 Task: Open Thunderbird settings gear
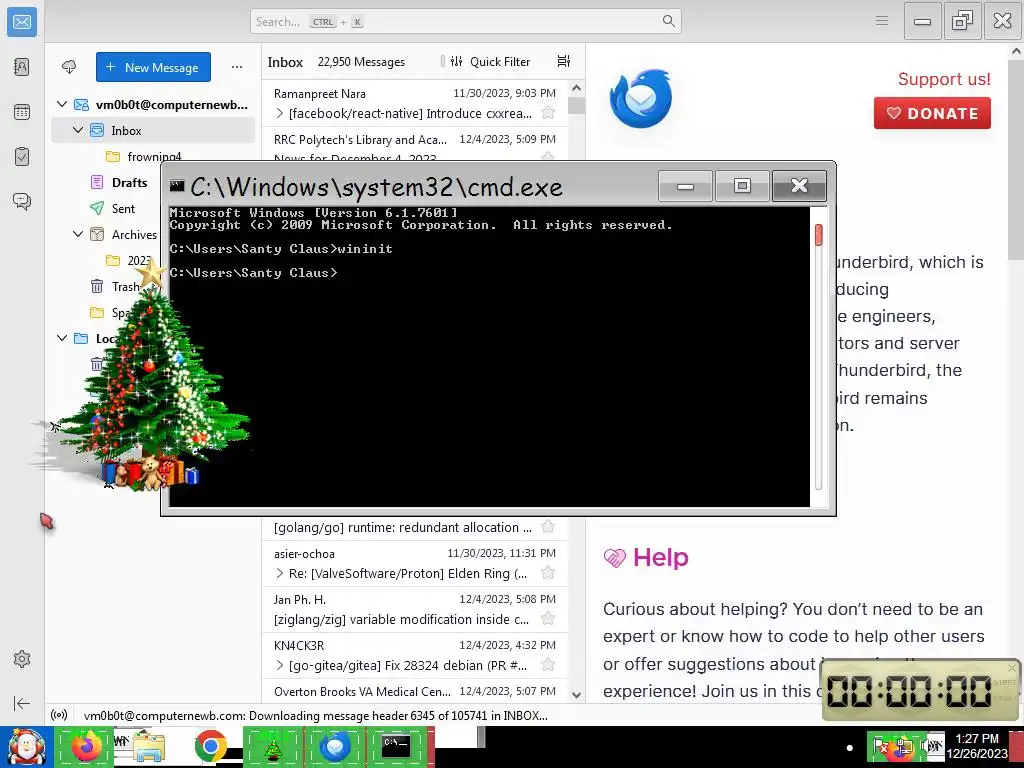coord(22,659)
